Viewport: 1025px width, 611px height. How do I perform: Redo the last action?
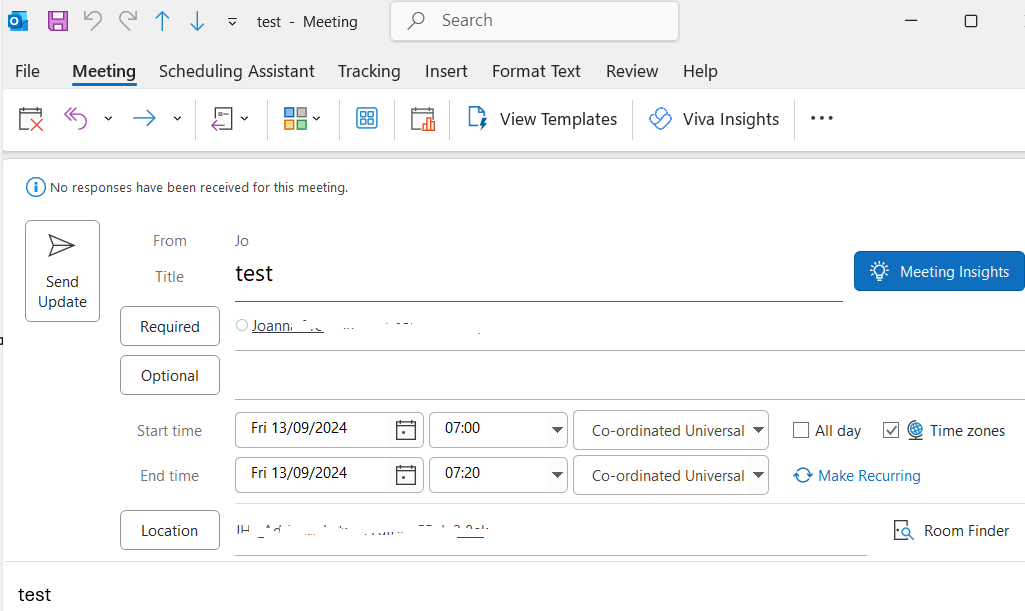127,21
